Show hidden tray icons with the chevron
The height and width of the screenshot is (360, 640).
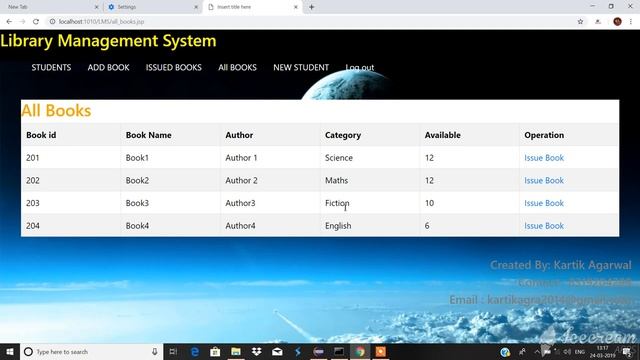tap(537, 352)
